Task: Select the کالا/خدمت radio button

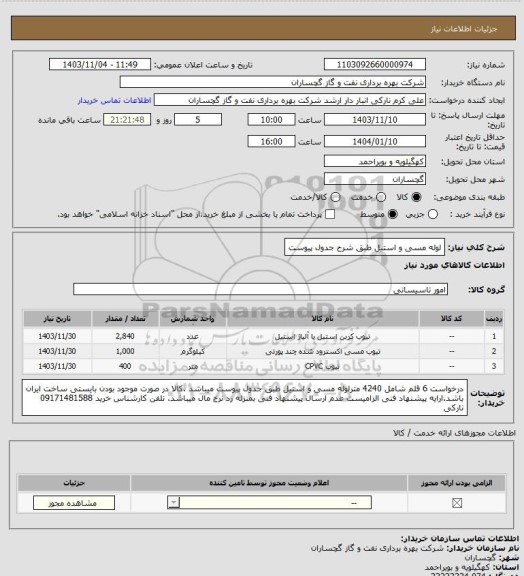Action: coord(335,197)
